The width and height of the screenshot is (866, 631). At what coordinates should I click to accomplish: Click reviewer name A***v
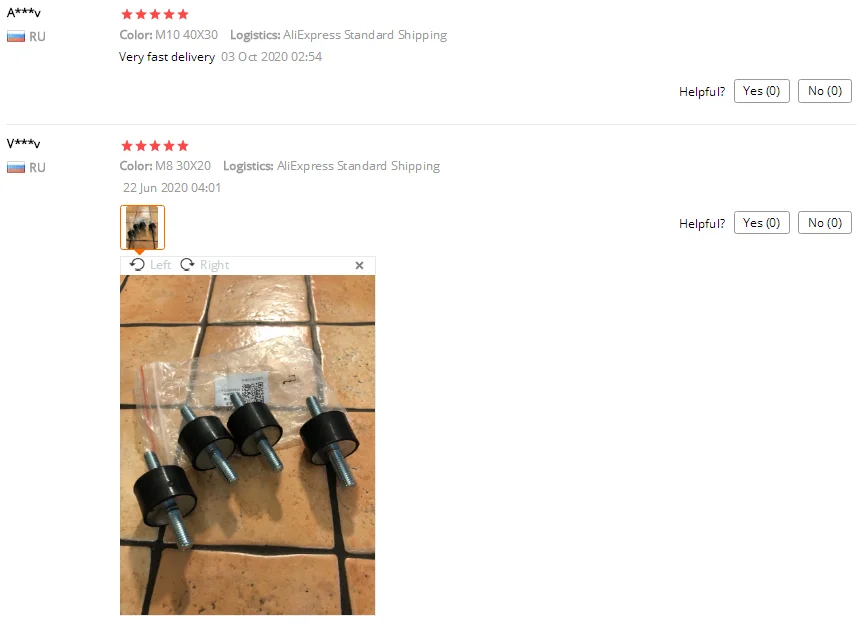tap(24, 12)
